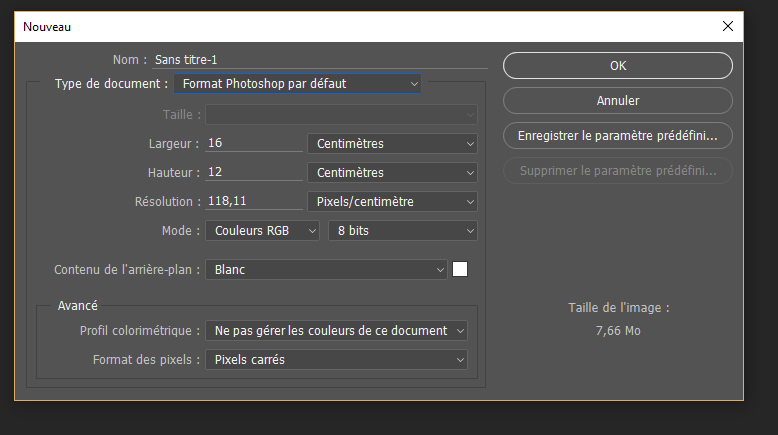
Task: Click the Nom text field
Action: pos(320,60)
